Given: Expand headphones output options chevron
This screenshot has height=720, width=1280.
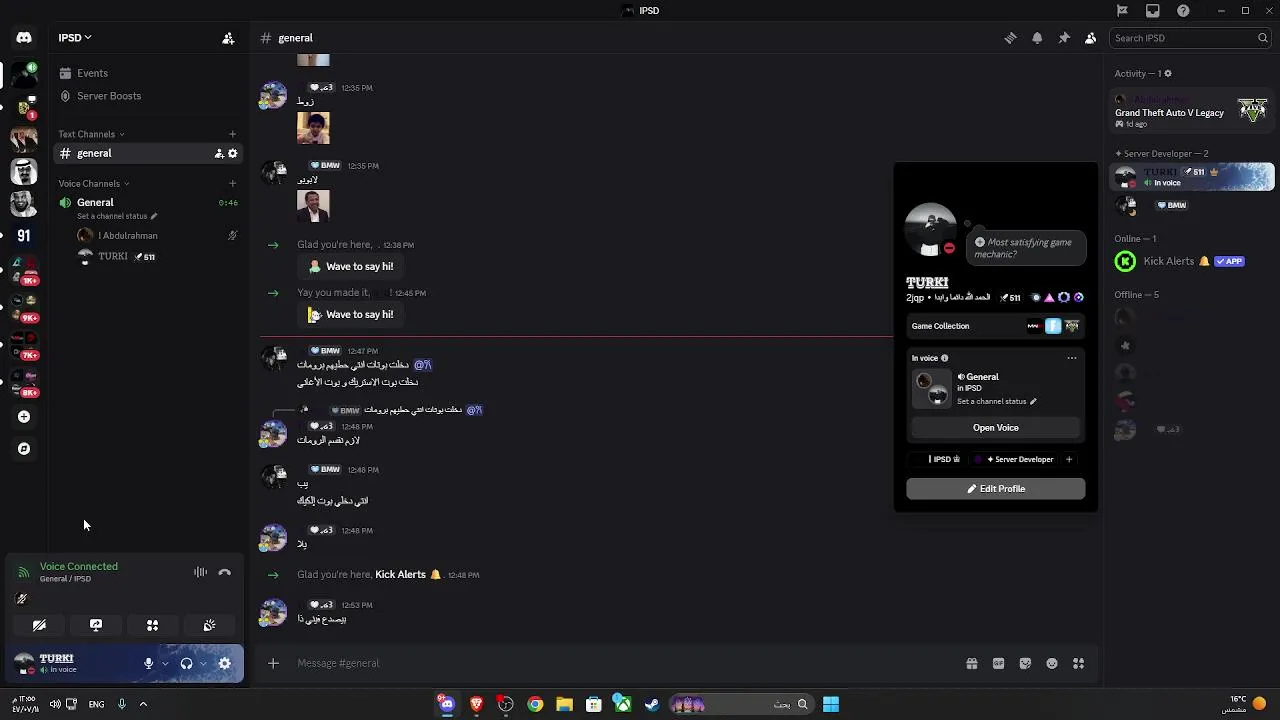Looking at the screenshot, I should point(203,663).
